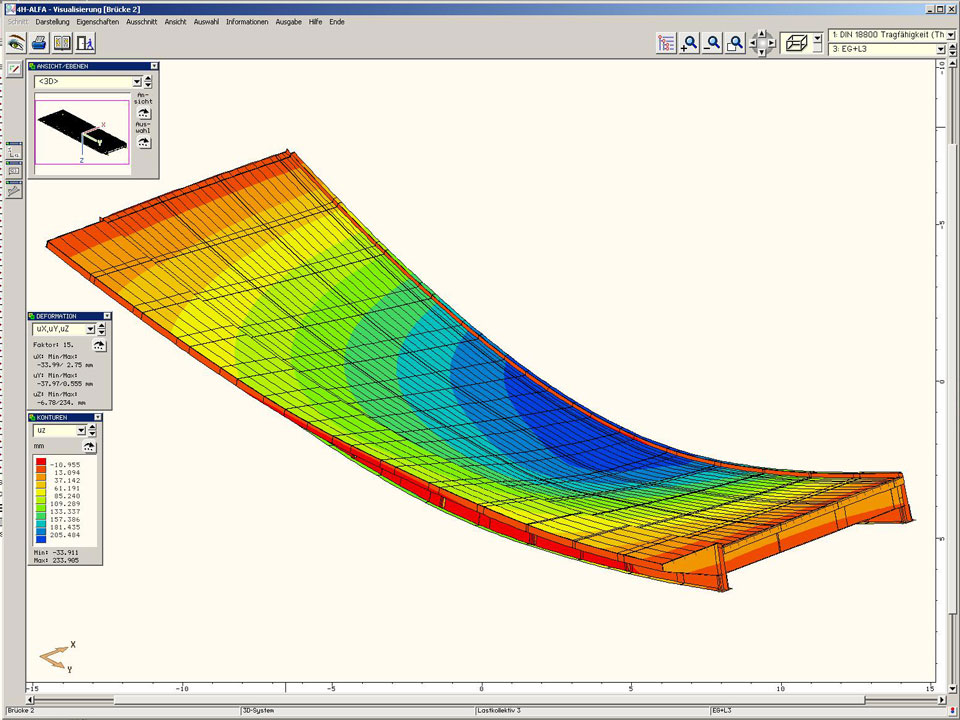Viewport: 960px width, 720px height.
Task: Click the zoom in magnifier icon
Action: pos(689,43)
